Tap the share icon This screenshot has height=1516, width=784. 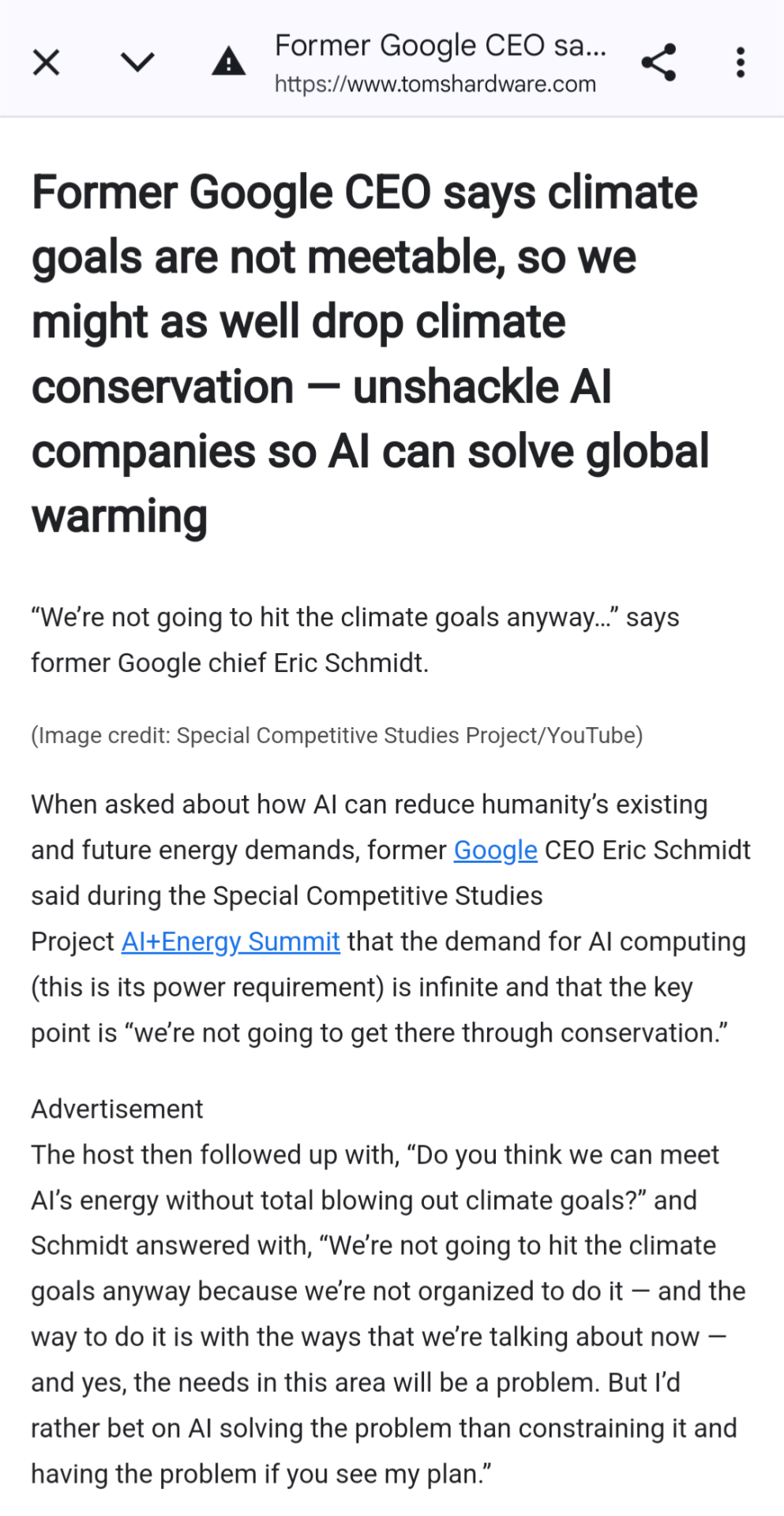658,62
